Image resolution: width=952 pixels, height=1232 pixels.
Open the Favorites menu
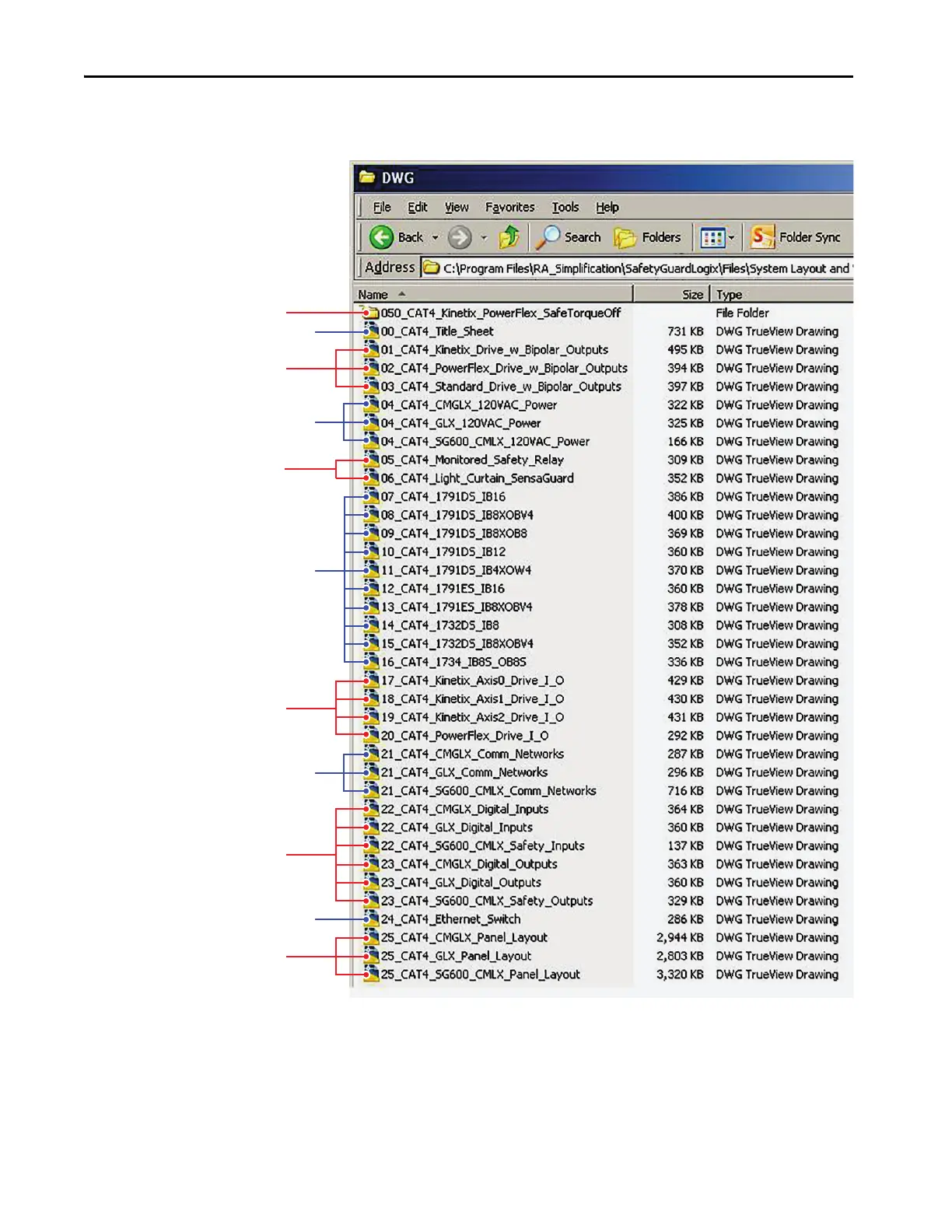(510, 208)
